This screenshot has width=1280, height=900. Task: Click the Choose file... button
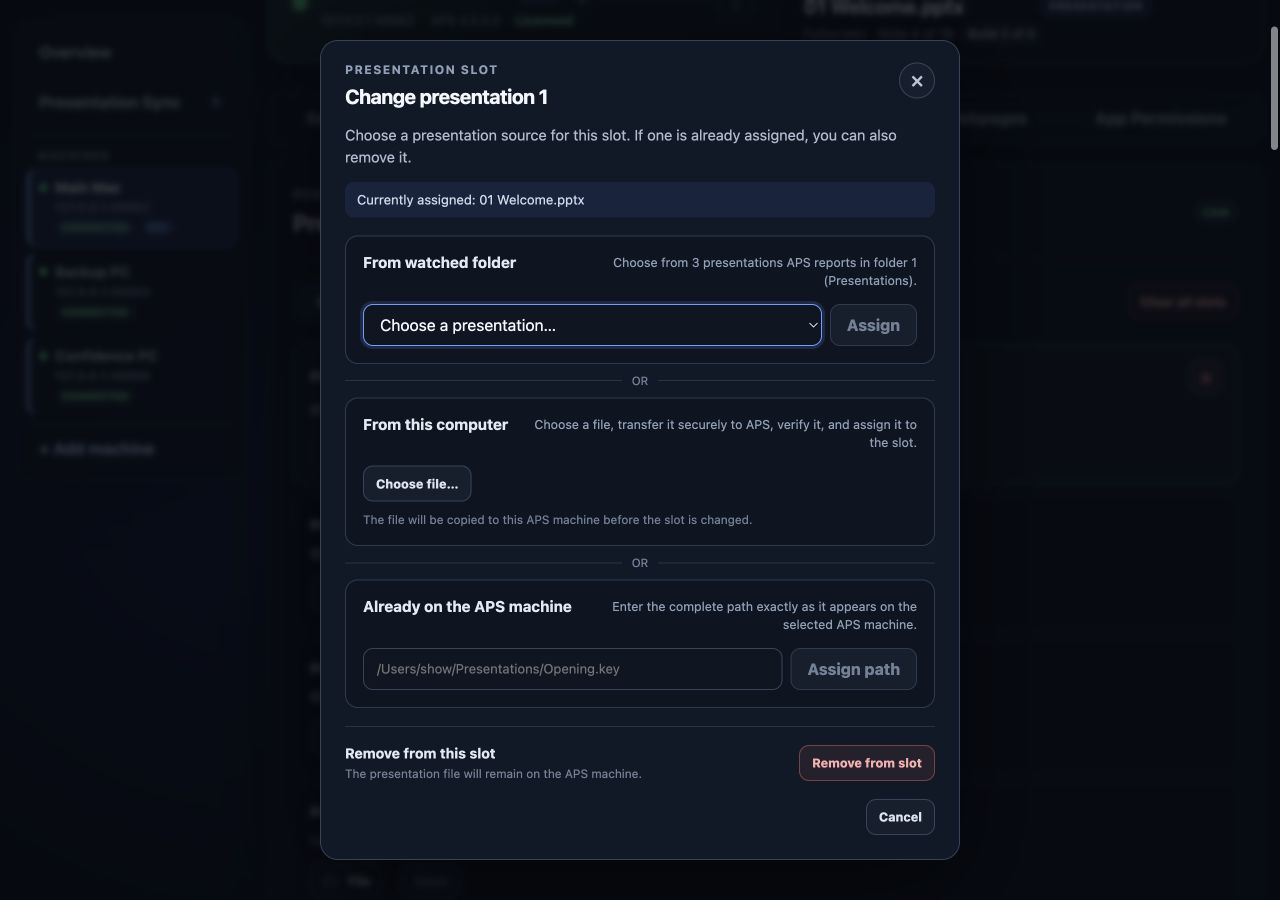(x=417, y=484)
